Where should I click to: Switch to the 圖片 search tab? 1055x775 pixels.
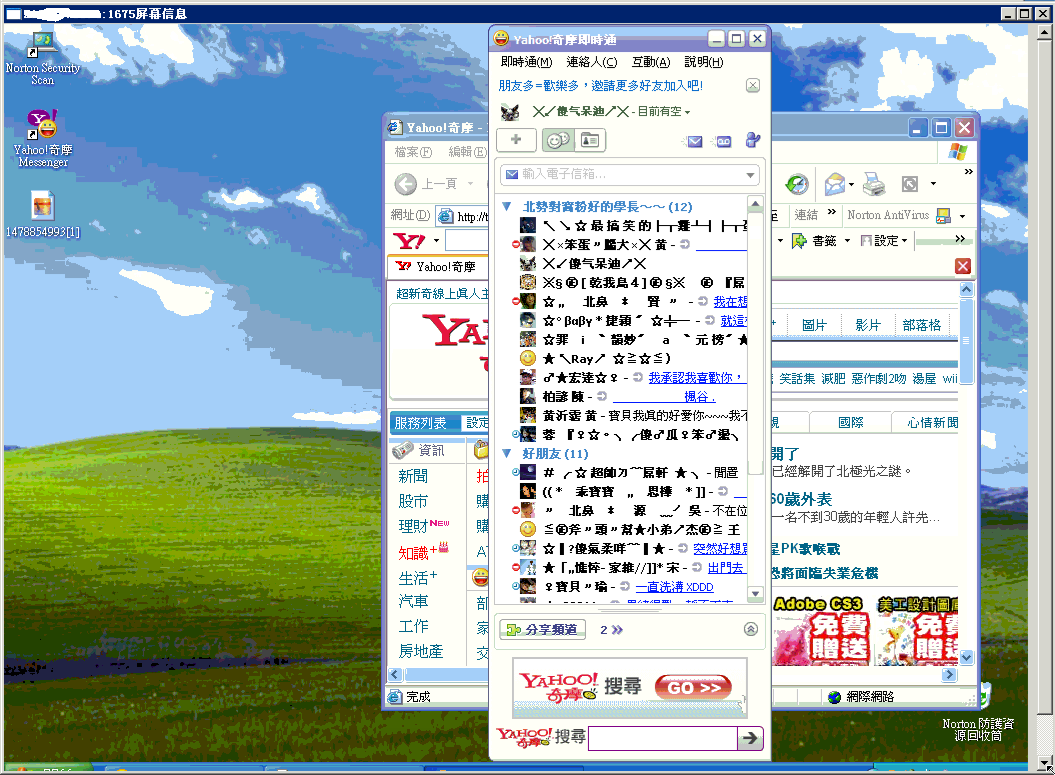coord(814,326)
